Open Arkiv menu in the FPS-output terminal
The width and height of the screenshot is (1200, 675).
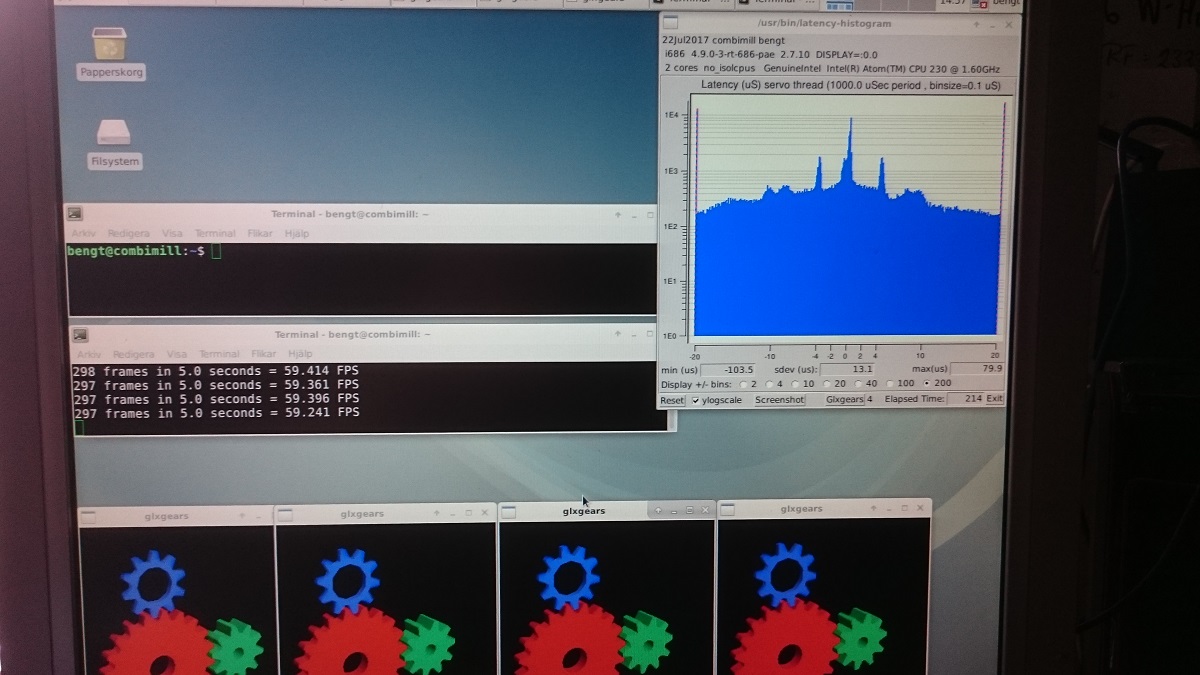(89, 354)
